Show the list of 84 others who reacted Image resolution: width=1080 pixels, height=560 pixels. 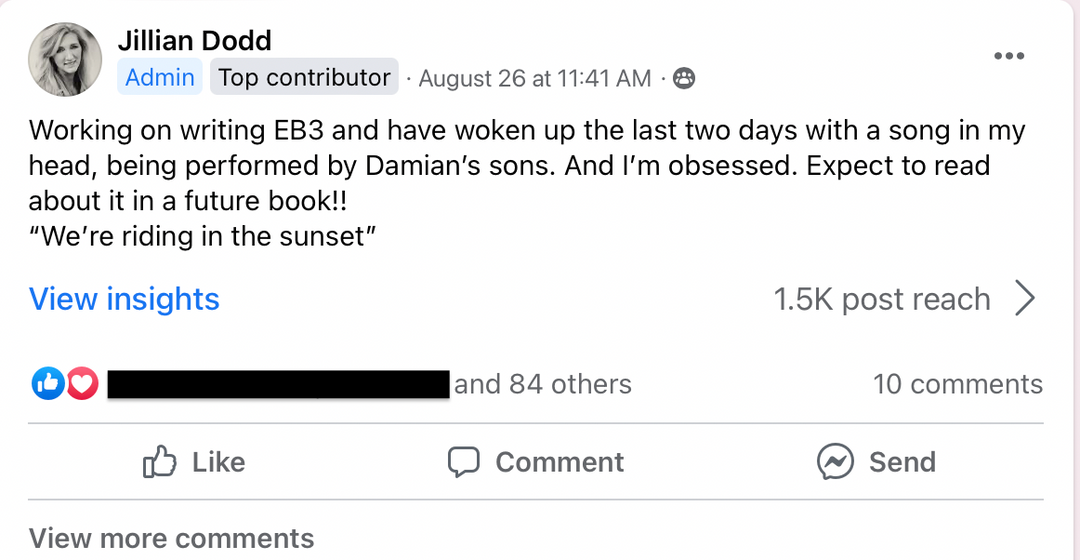coord(543,384)
